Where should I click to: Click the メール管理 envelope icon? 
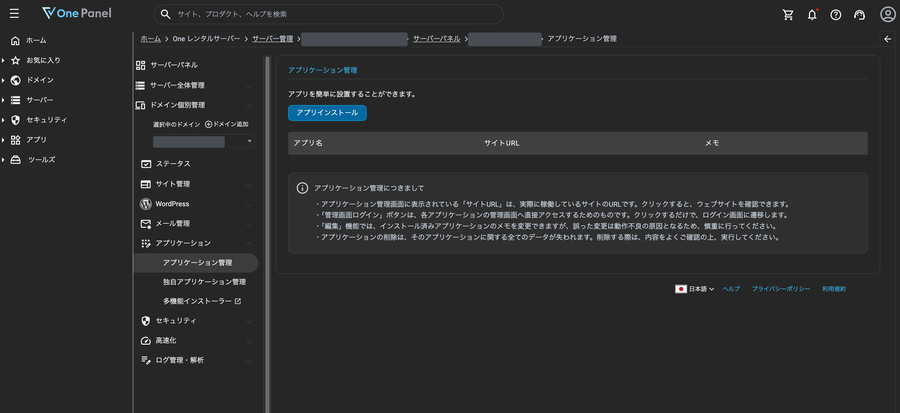[x=146, y=224]
